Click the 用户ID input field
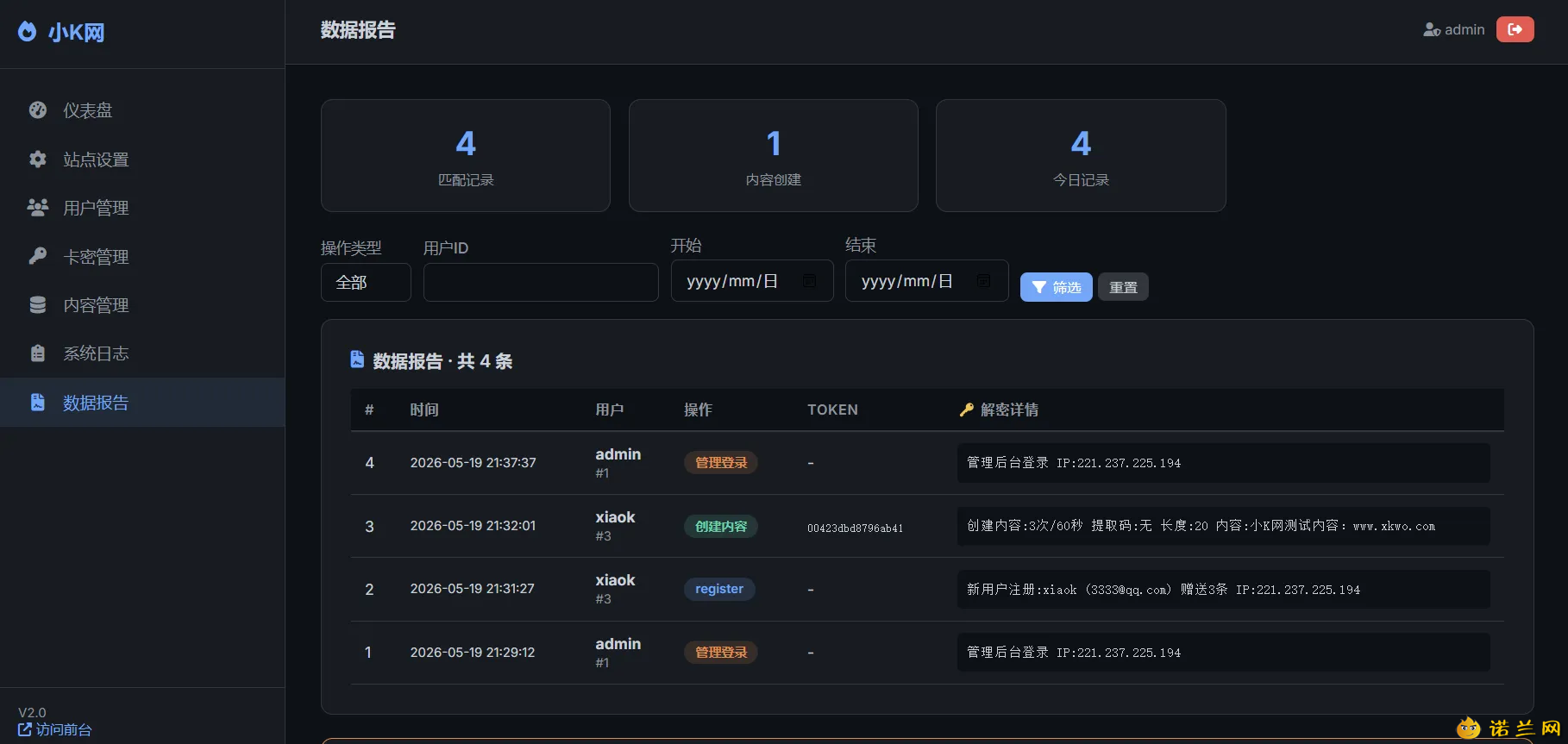The width and height of the screenshot is (1568, 744). pos(541,283)
